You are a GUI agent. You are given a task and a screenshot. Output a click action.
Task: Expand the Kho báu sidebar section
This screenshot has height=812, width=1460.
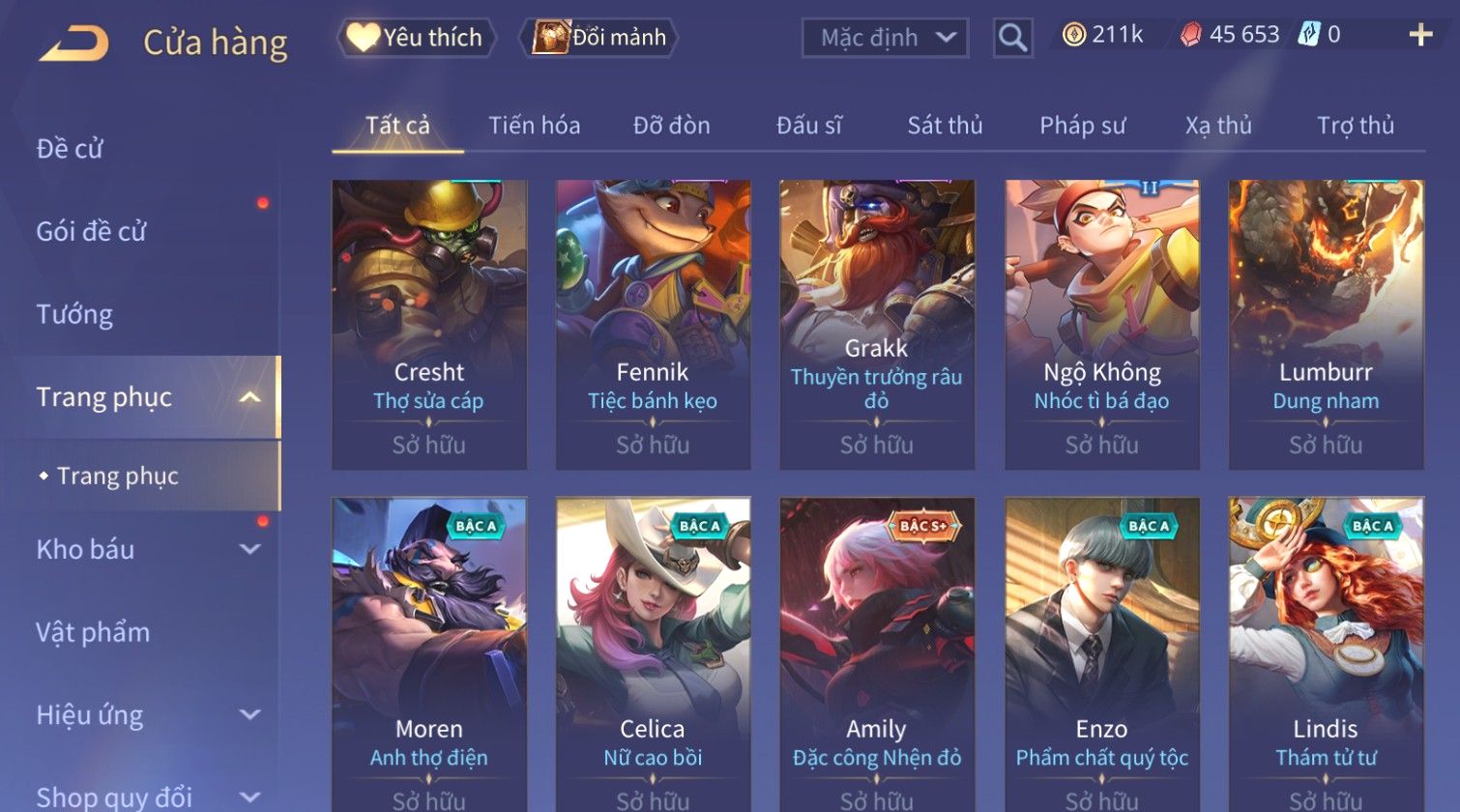[249, 549]
